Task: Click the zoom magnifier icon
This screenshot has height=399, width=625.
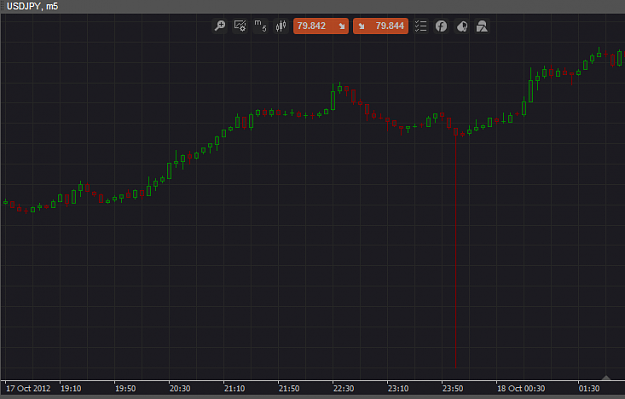Action: coord(220,26)
